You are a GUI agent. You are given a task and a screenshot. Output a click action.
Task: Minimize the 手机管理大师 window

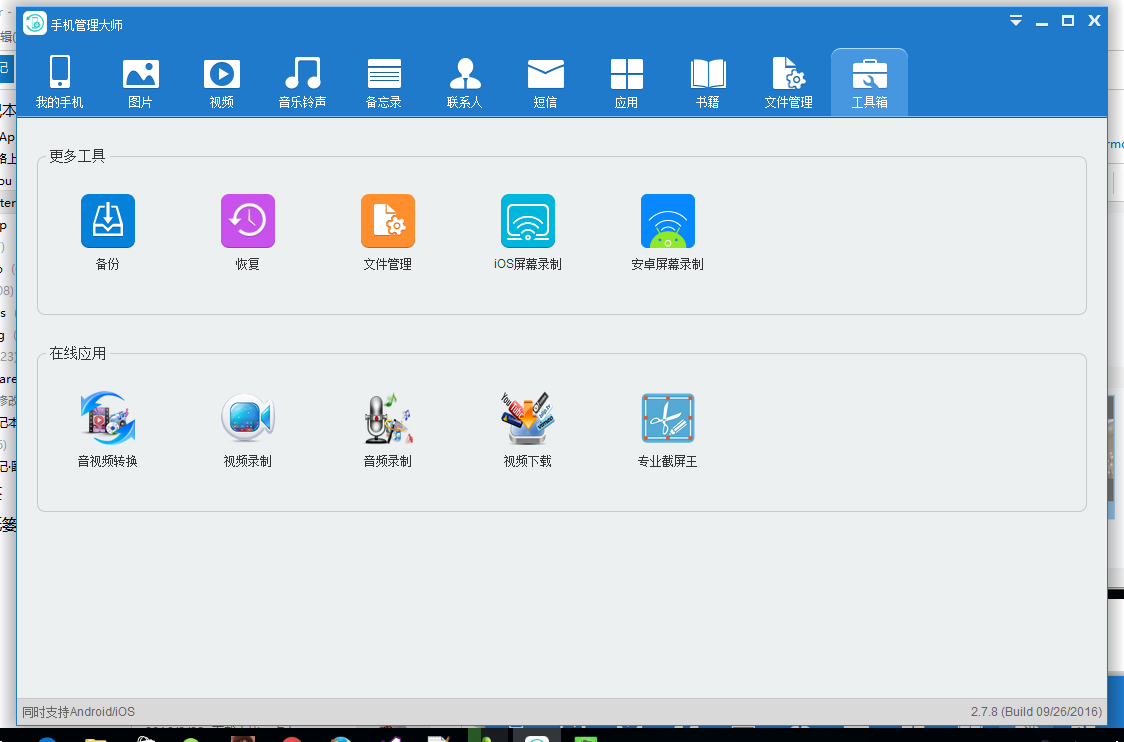point(1042,22)
